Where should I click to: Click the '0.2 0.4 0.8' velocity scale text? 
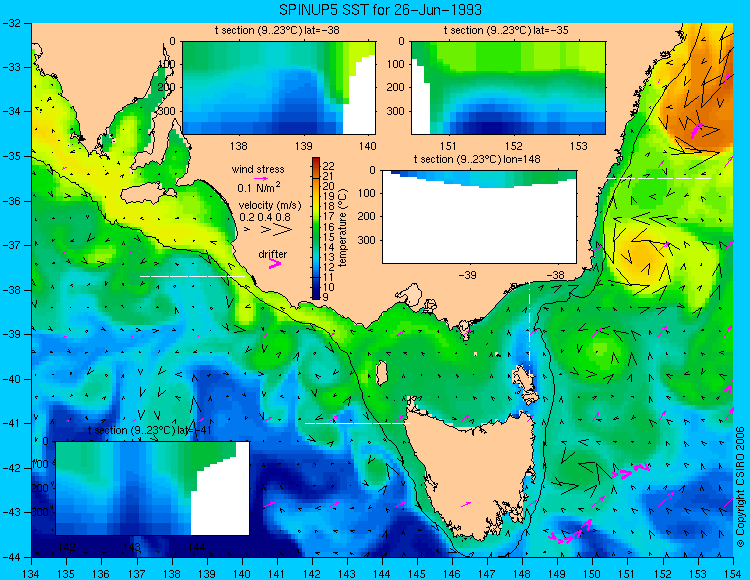[x=265, y=217]
